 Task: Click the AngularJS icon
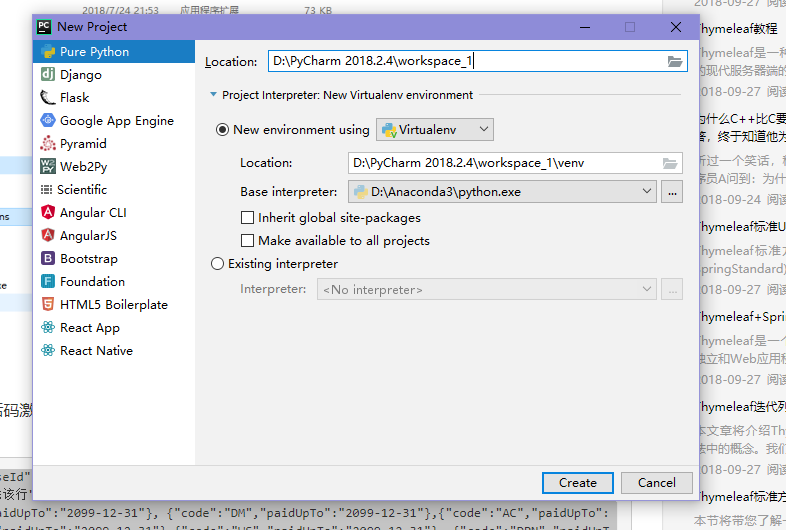click(48, 235)
